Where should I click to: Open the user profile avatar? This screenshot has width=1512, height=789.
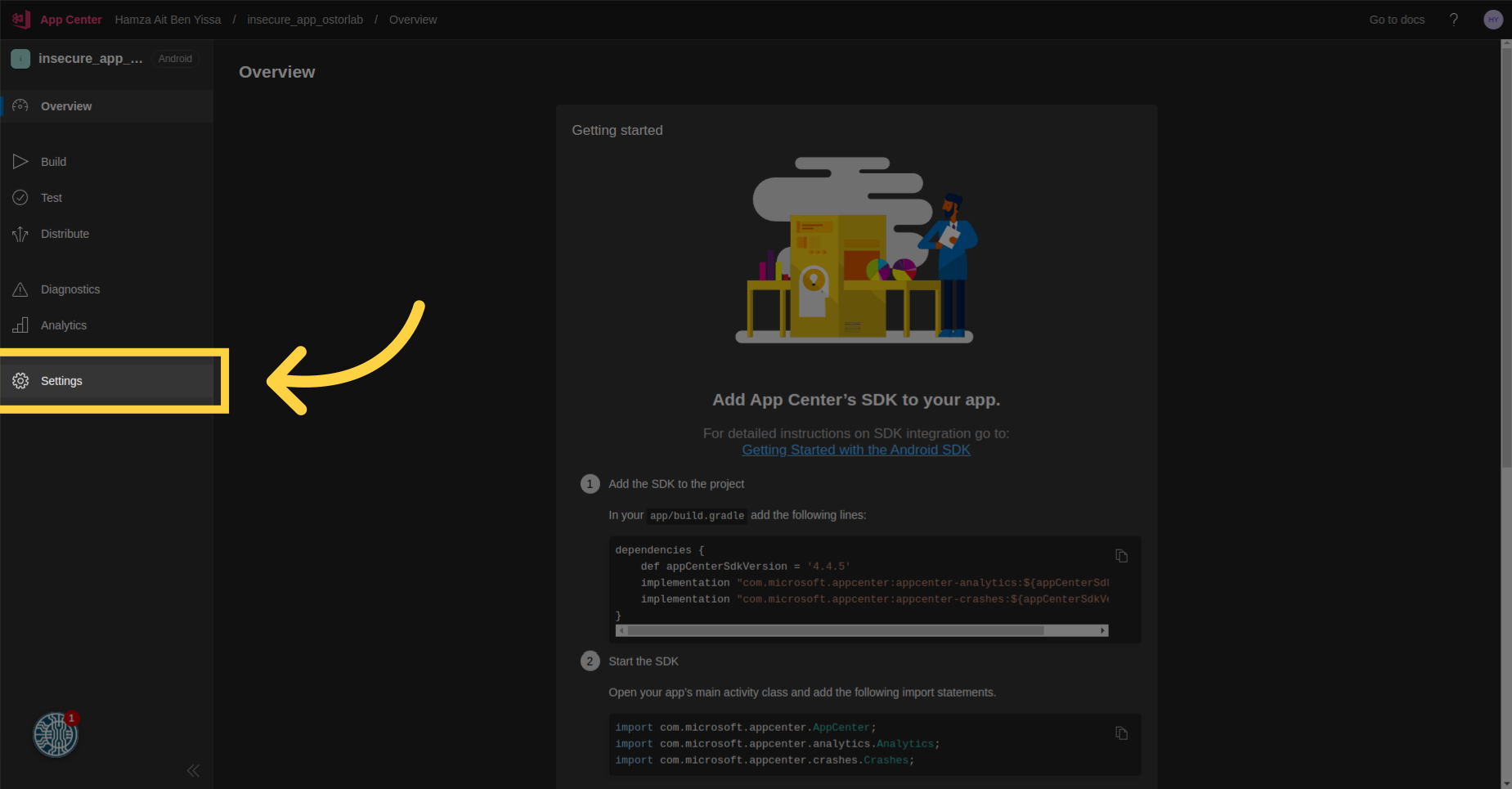click(x=1493, y=20)
